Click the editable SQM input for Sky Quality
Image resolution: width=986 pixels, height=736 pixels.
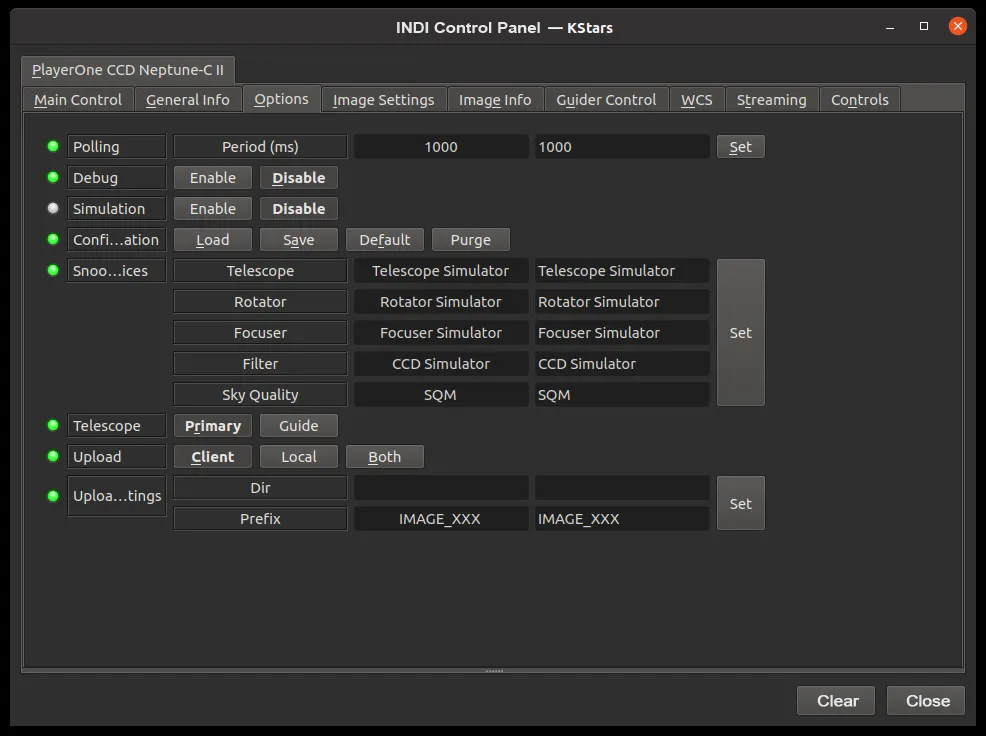click(x=622, y=394)
